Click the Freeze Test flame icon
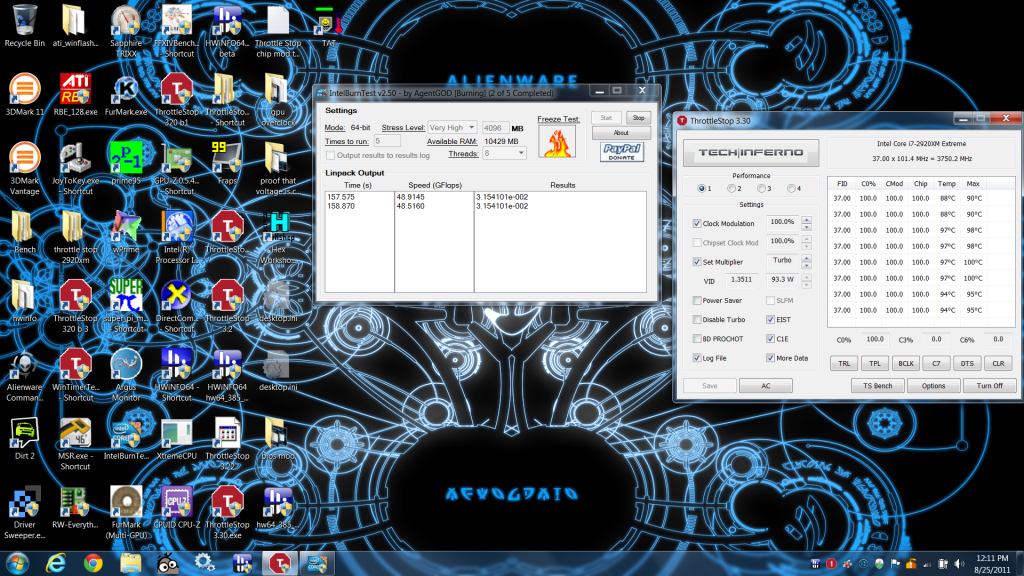The width and height of the screenshot is (1024, 576). click(x=557, y=141)
